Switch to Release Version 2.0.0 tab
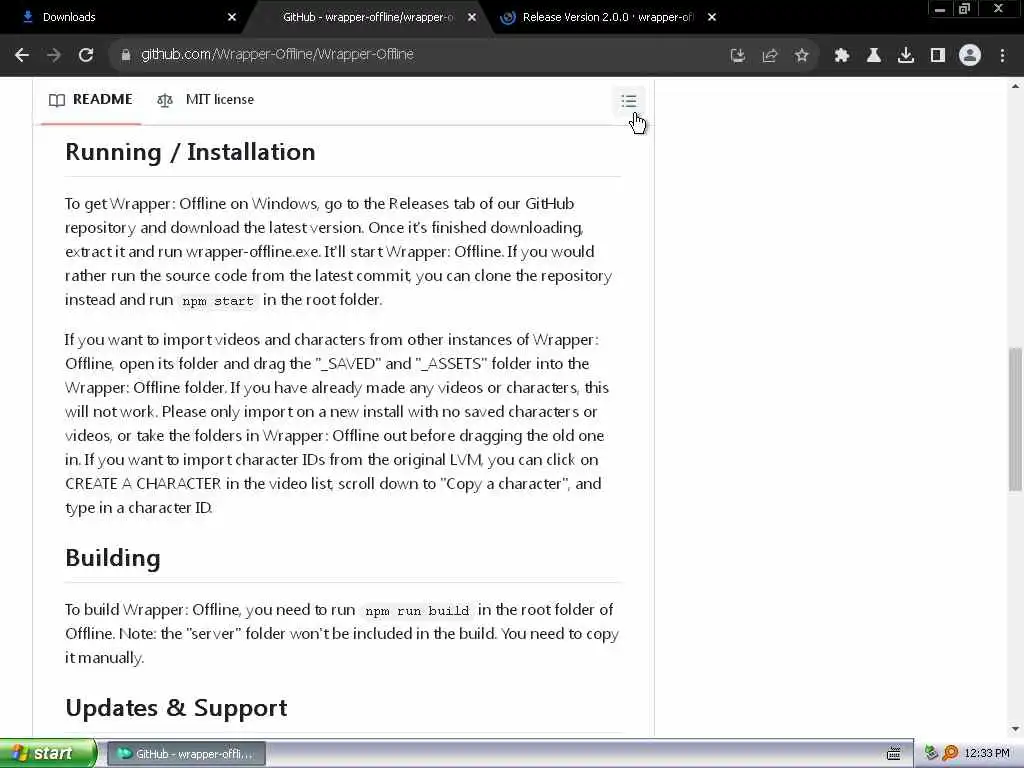This screenshot has width=1024, height=768. point(607,17)
